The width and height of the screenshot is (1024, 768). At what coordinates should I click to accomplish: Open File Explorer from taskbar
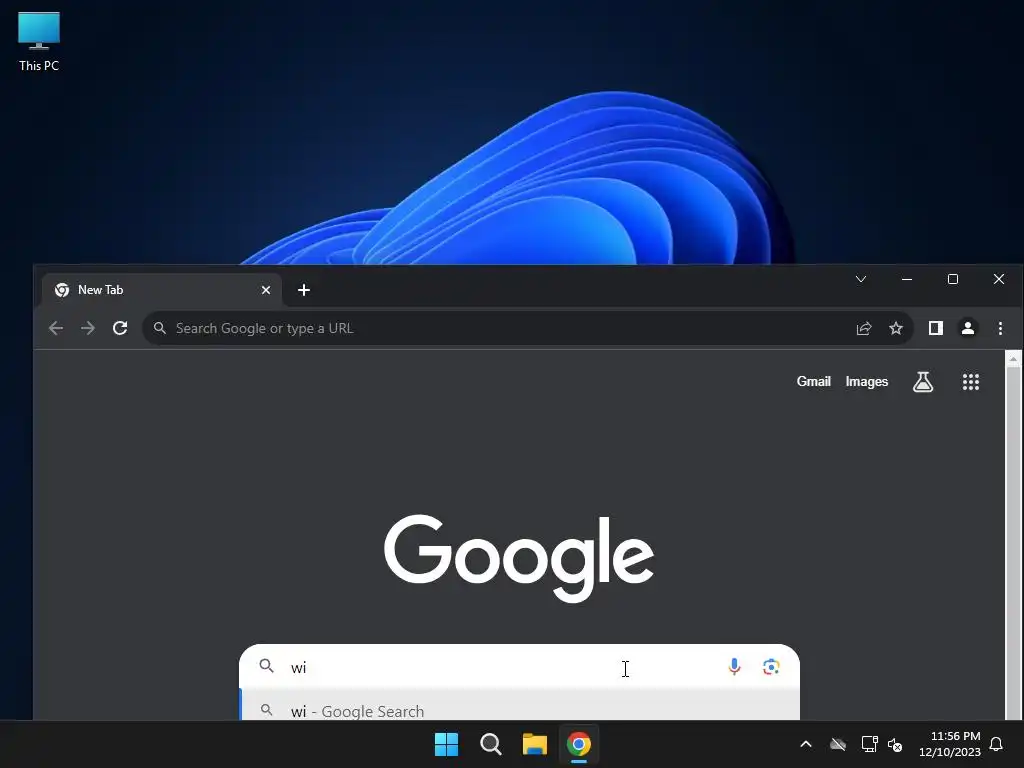pos(535,744)
